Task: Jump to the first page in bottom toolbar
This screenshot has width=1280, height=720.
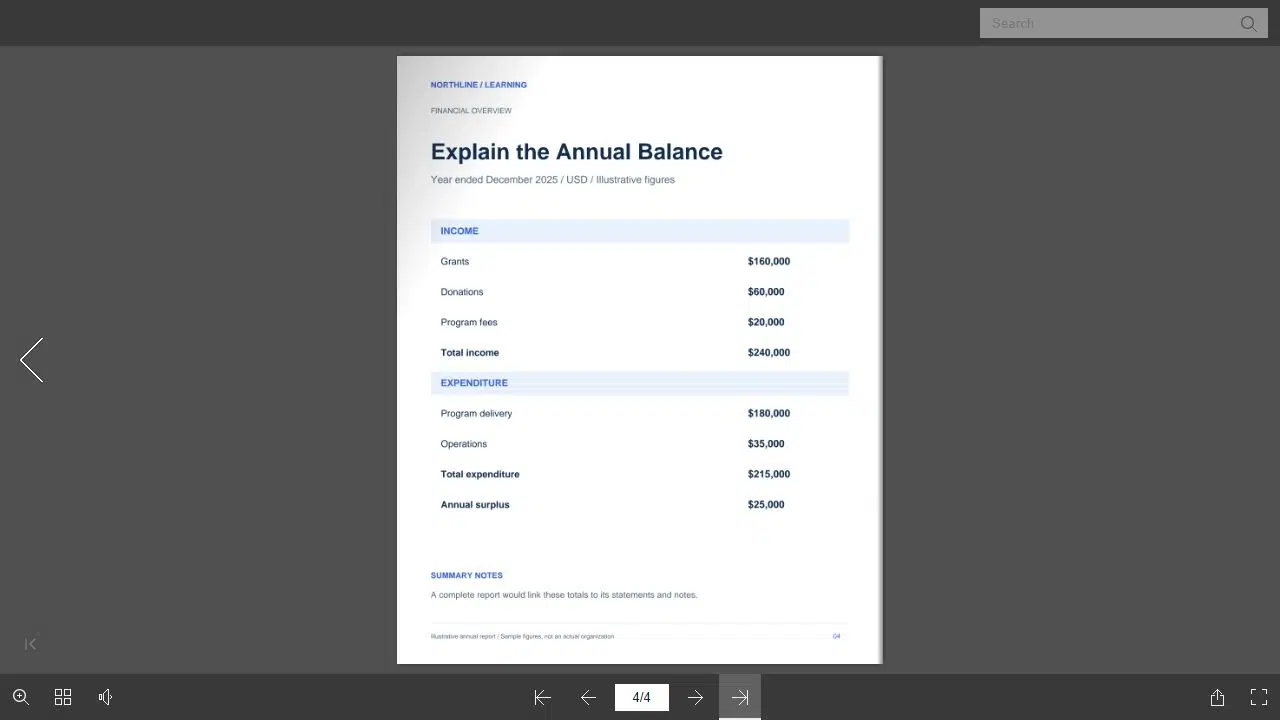Action: click(542, 698)
